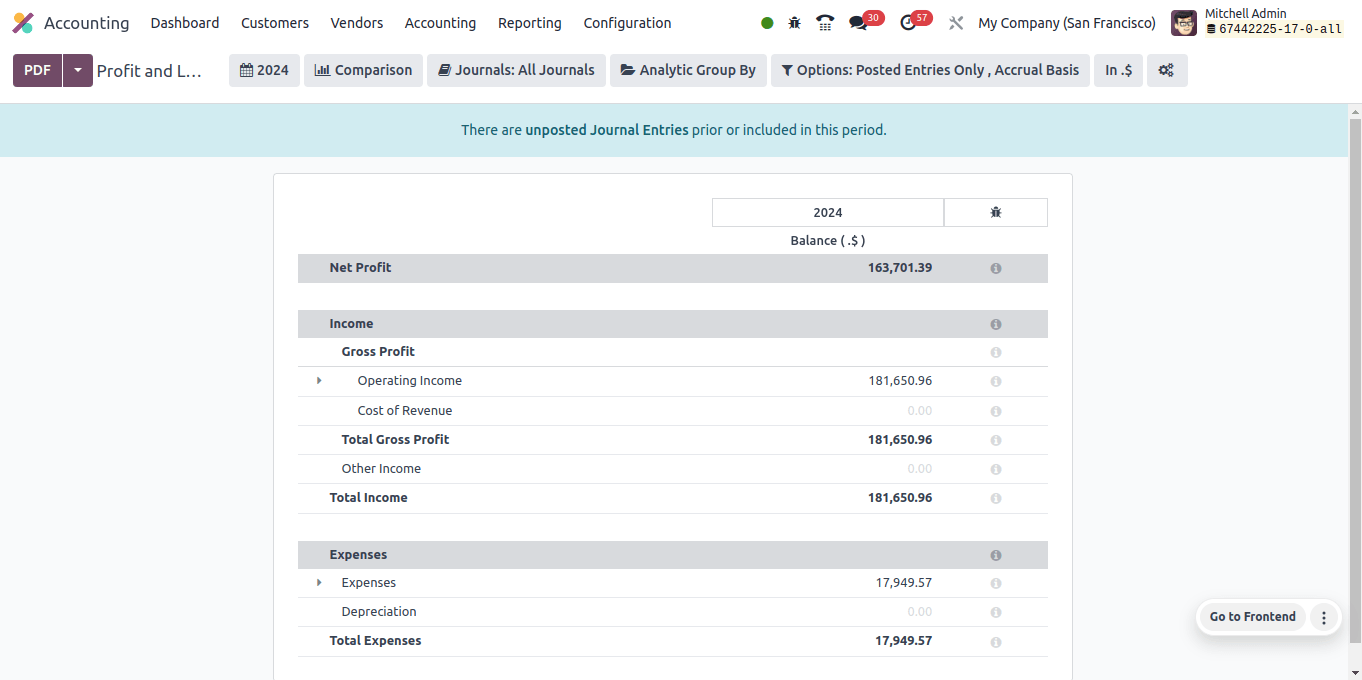Image resolution: width=1362 pixels, height=680 pixels.
Task: Click the three-dot menu beside Go to Frontend
Action: click(1324, 618)
